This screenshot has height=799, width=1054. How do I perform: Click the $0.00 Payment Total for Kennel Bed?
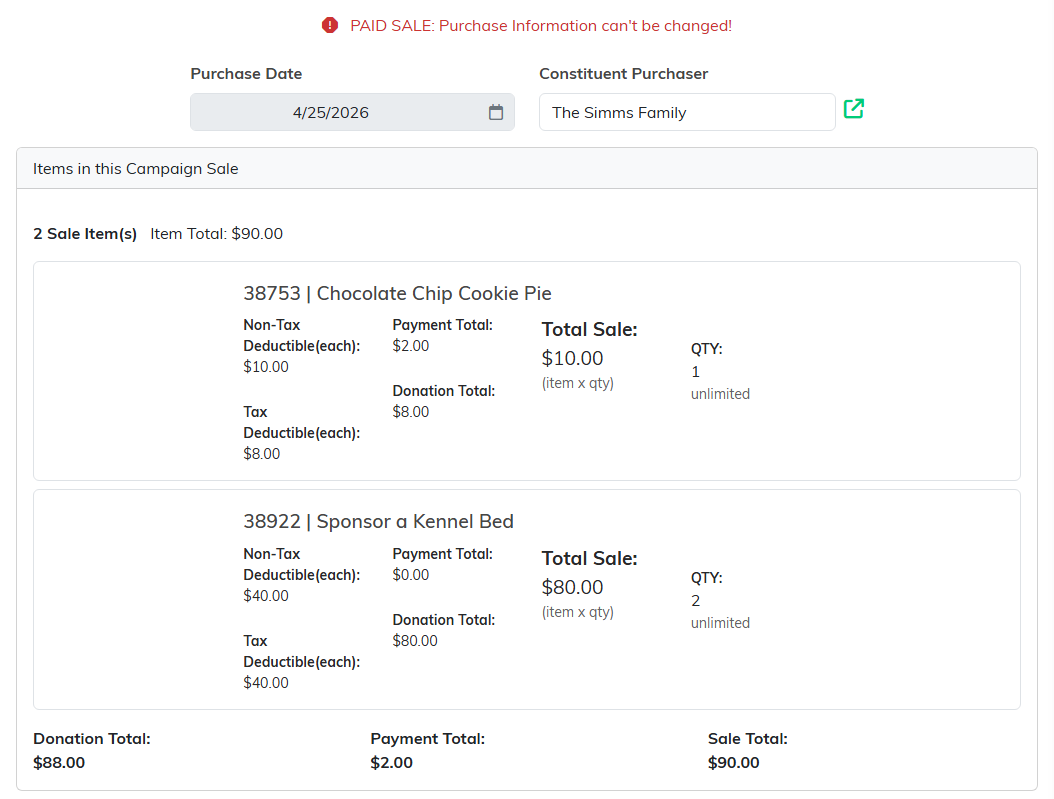(411, 575)
